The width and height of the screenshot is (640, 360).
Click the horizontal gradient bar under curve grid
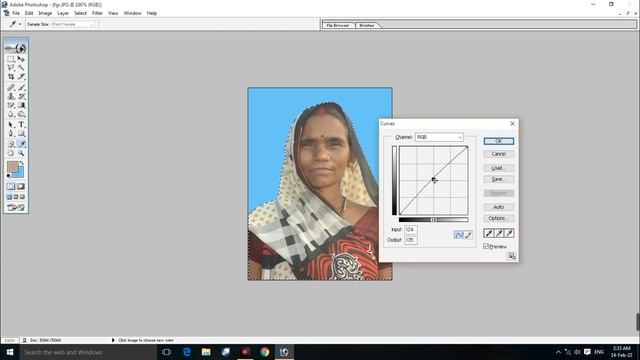coord(433,220)
